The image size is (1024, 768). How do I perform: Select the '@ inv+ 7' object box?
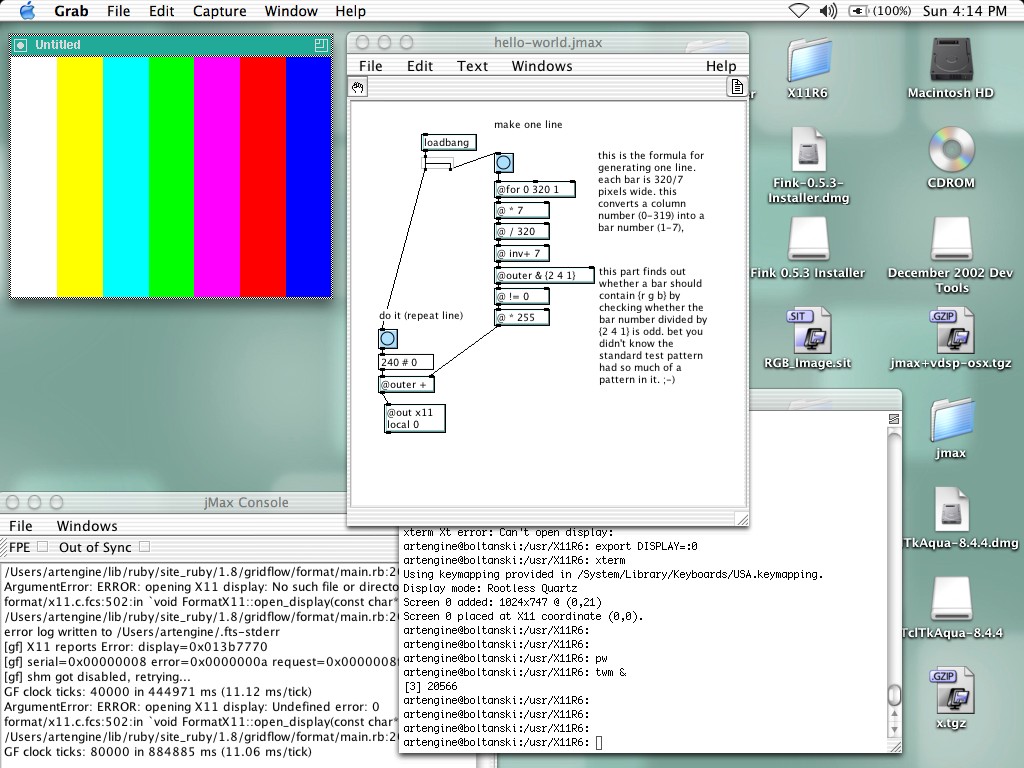[x=522, y=253]
